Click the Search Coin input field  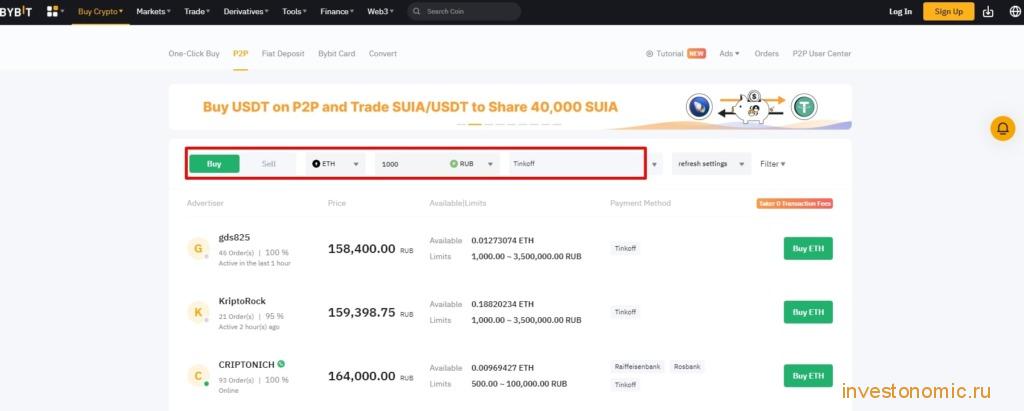click(x=464, y=12)
